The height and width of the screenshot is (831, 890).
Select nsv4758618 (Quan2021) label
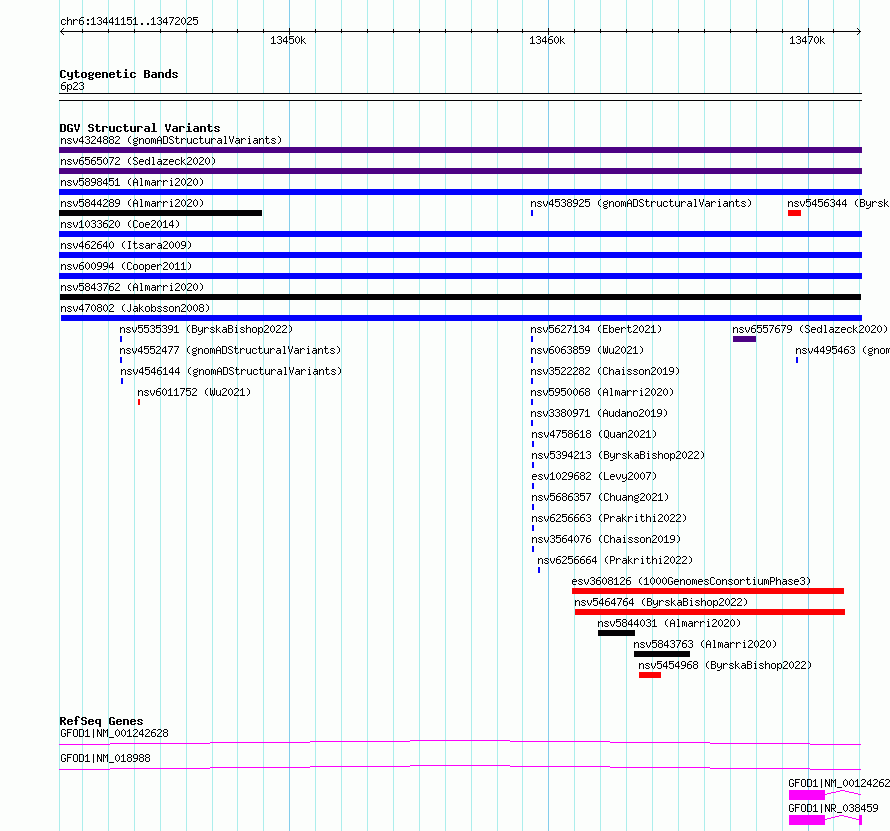click(x=594, y=434)
